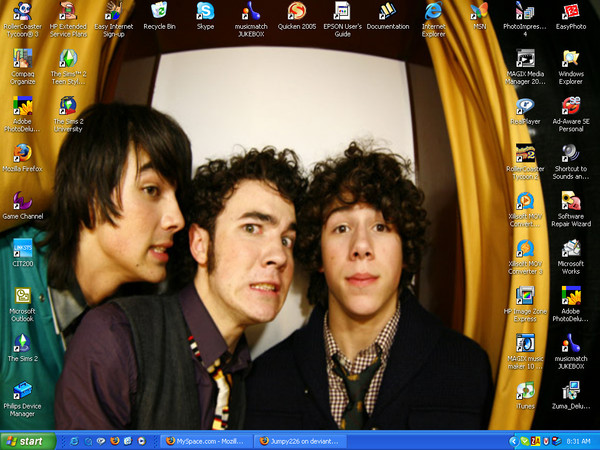Launch The Sims 2 University shortcut
Viewport: 600px width, 450px height.
point(68,106)
